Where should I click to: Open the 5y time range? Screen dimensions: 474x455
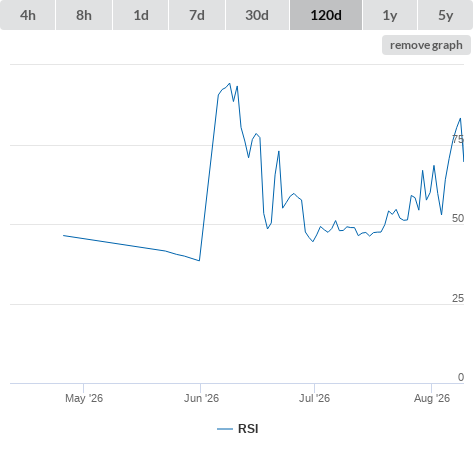446,15
